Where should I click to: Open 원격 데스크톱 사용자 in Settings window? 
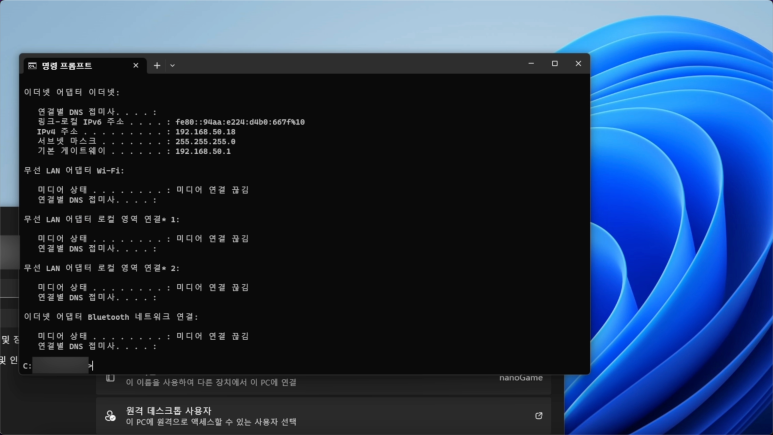323,416
